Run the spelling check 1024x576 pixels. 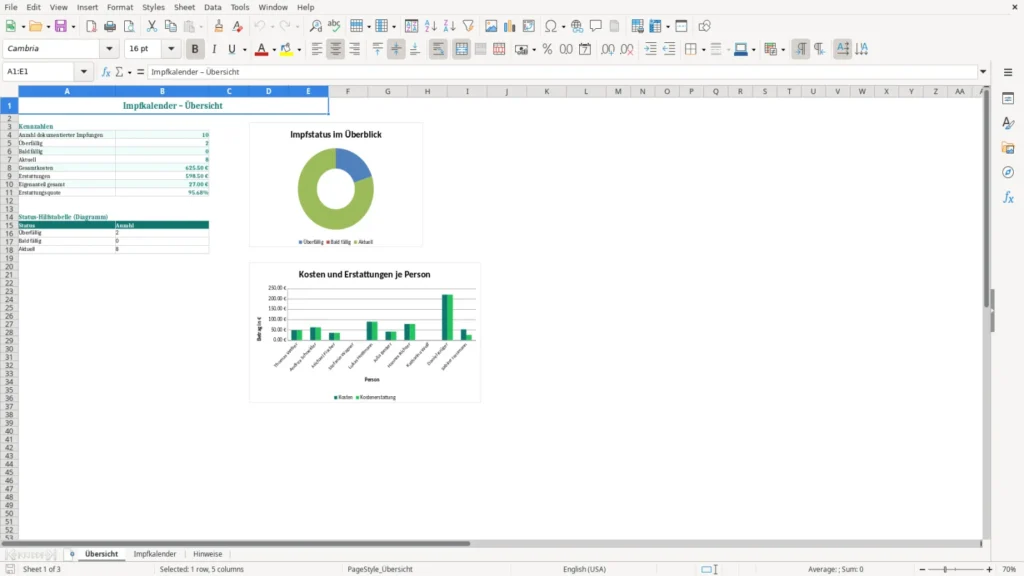pyautogui.click(x=334, y=26)
